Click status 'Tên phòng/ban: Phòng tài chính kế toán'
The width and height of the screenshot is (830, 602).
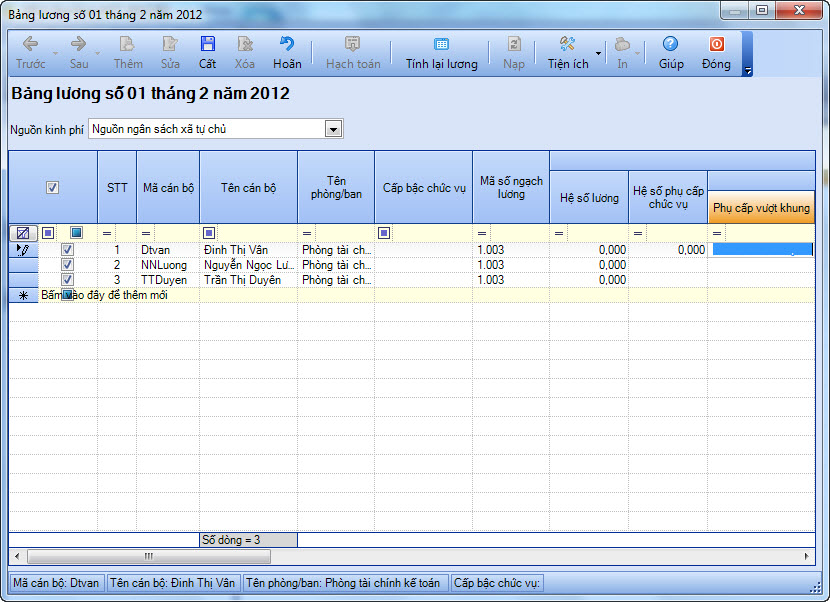(x=346, y=583)
